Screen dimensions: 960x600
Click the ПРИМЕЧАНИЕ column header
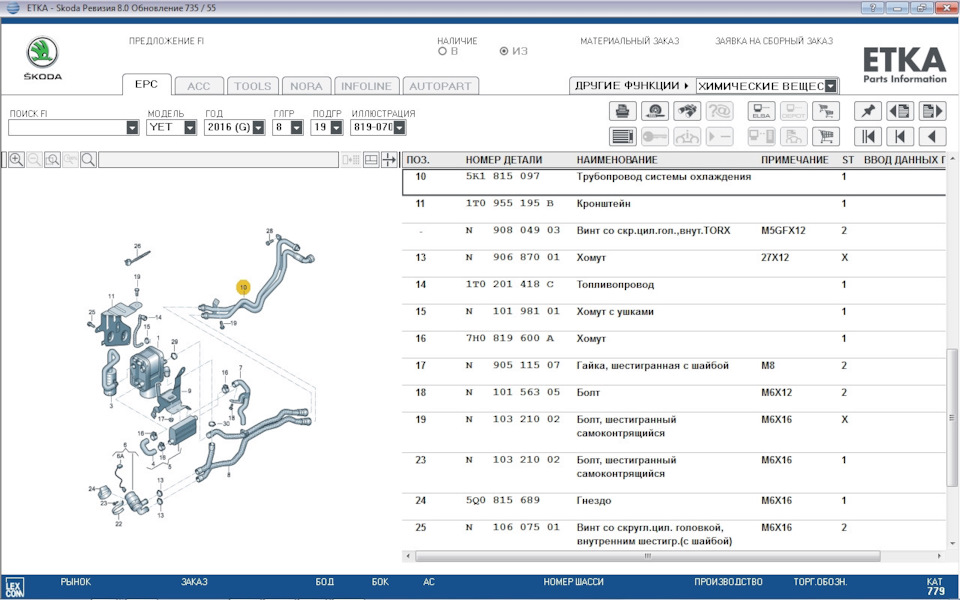(795, 160)
